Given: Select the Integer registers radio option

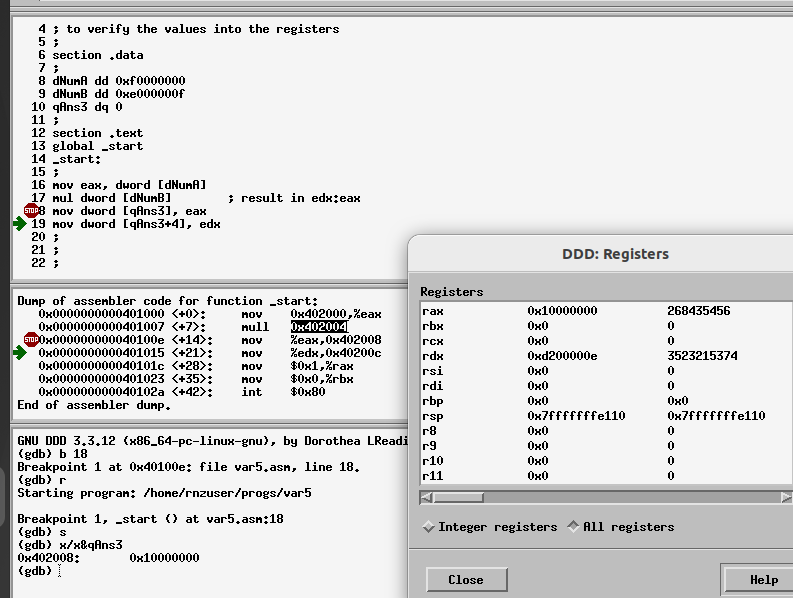Looking at the screenshot, I should (x=490, y=527).
